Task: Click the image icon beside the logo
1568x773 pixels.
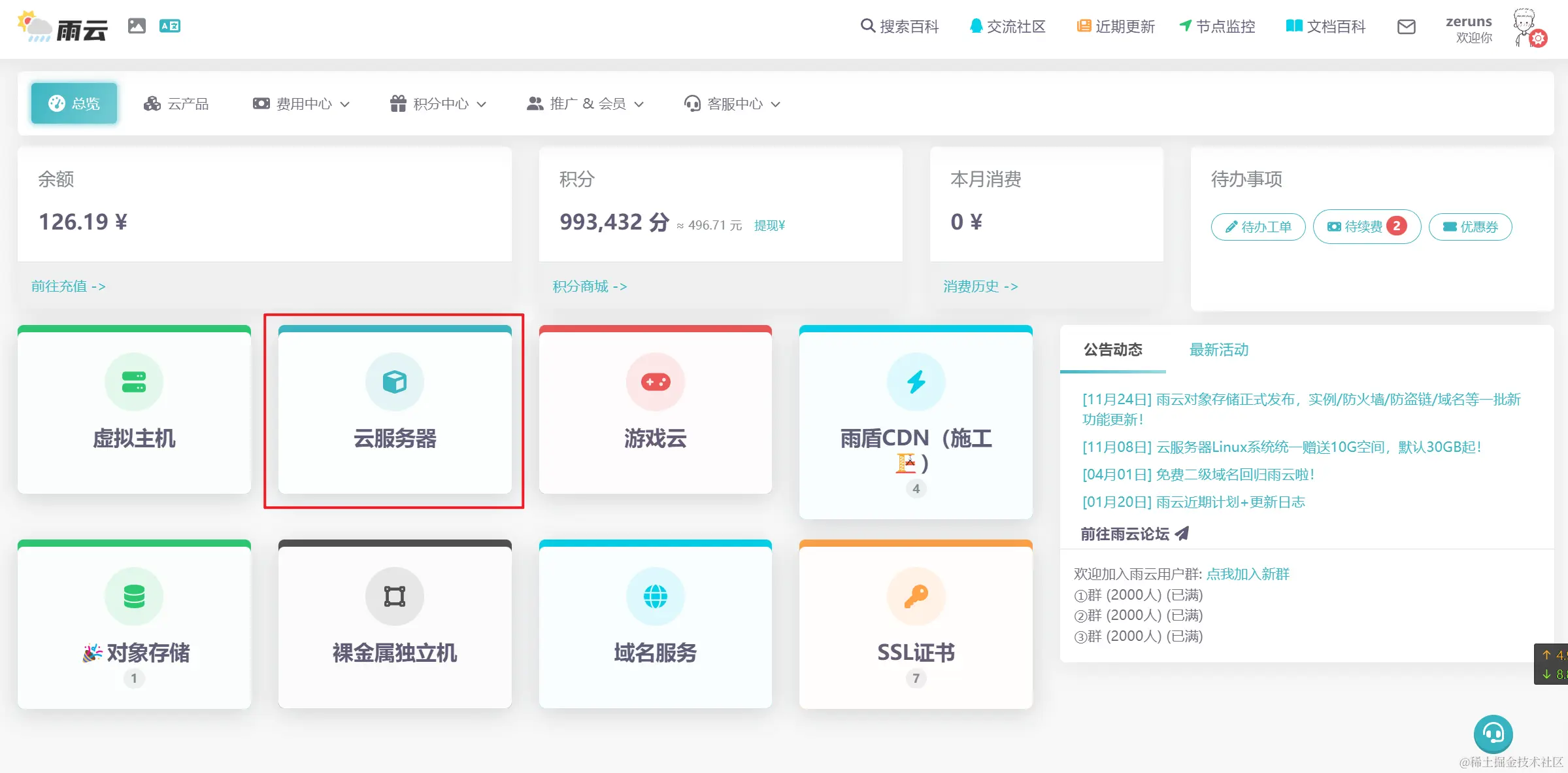Action: [x=137, y=26]
